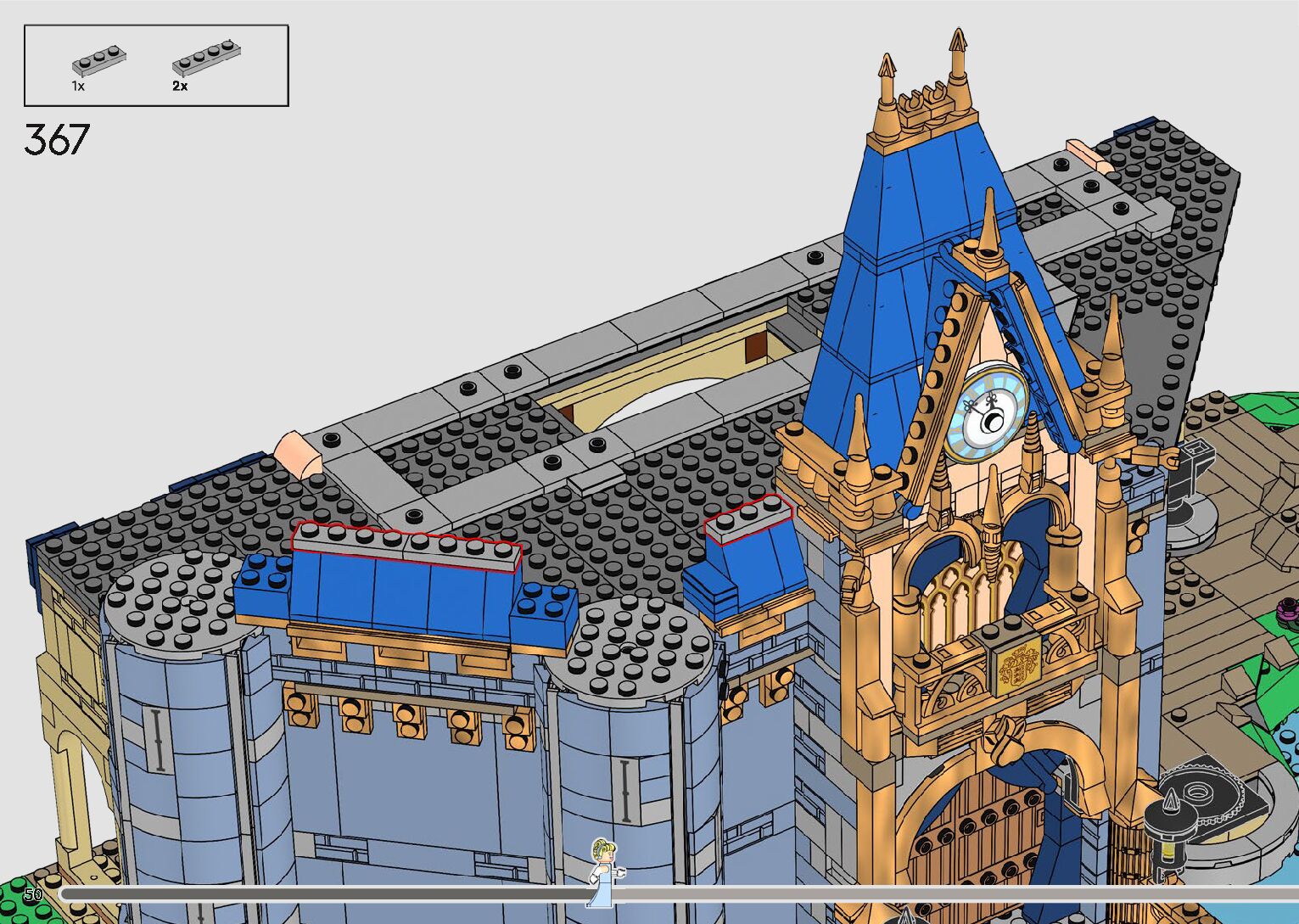This screenshot has width=1299, height=924.
Task: Click the 2x four-stud gray plate
Action: click(x=202, y=59)
